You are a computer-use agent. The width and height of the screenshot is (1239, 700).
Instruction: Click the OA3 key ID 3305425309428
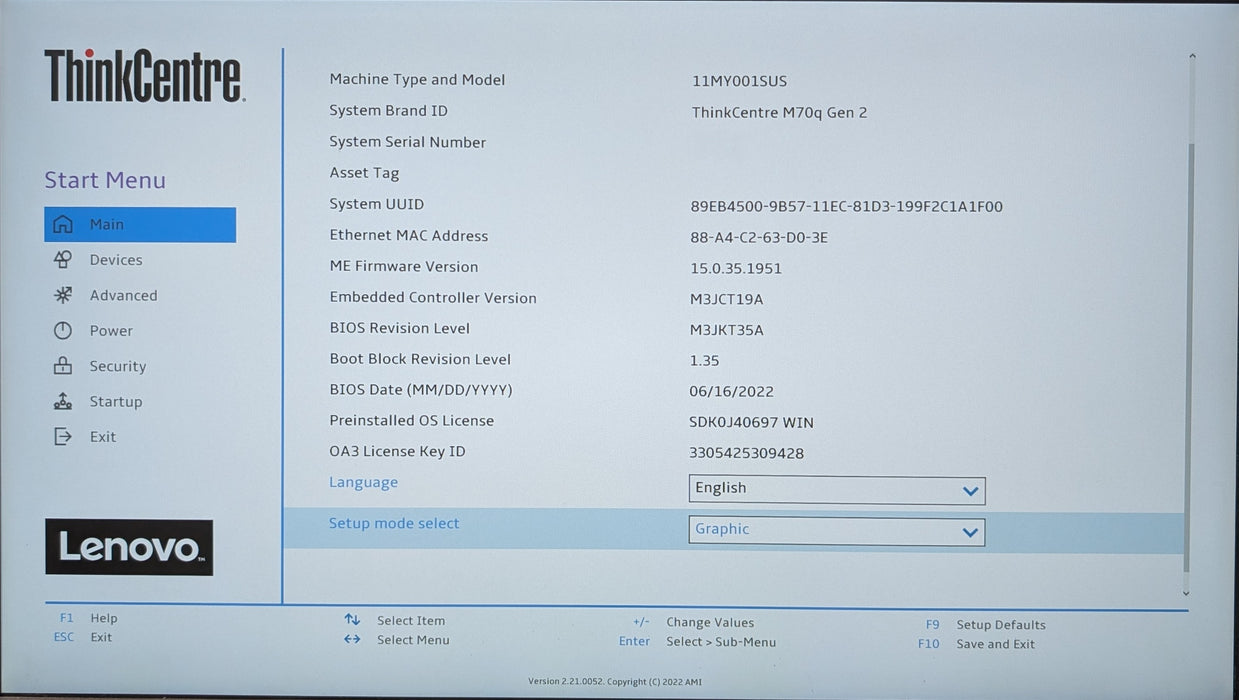pos(746,453)
